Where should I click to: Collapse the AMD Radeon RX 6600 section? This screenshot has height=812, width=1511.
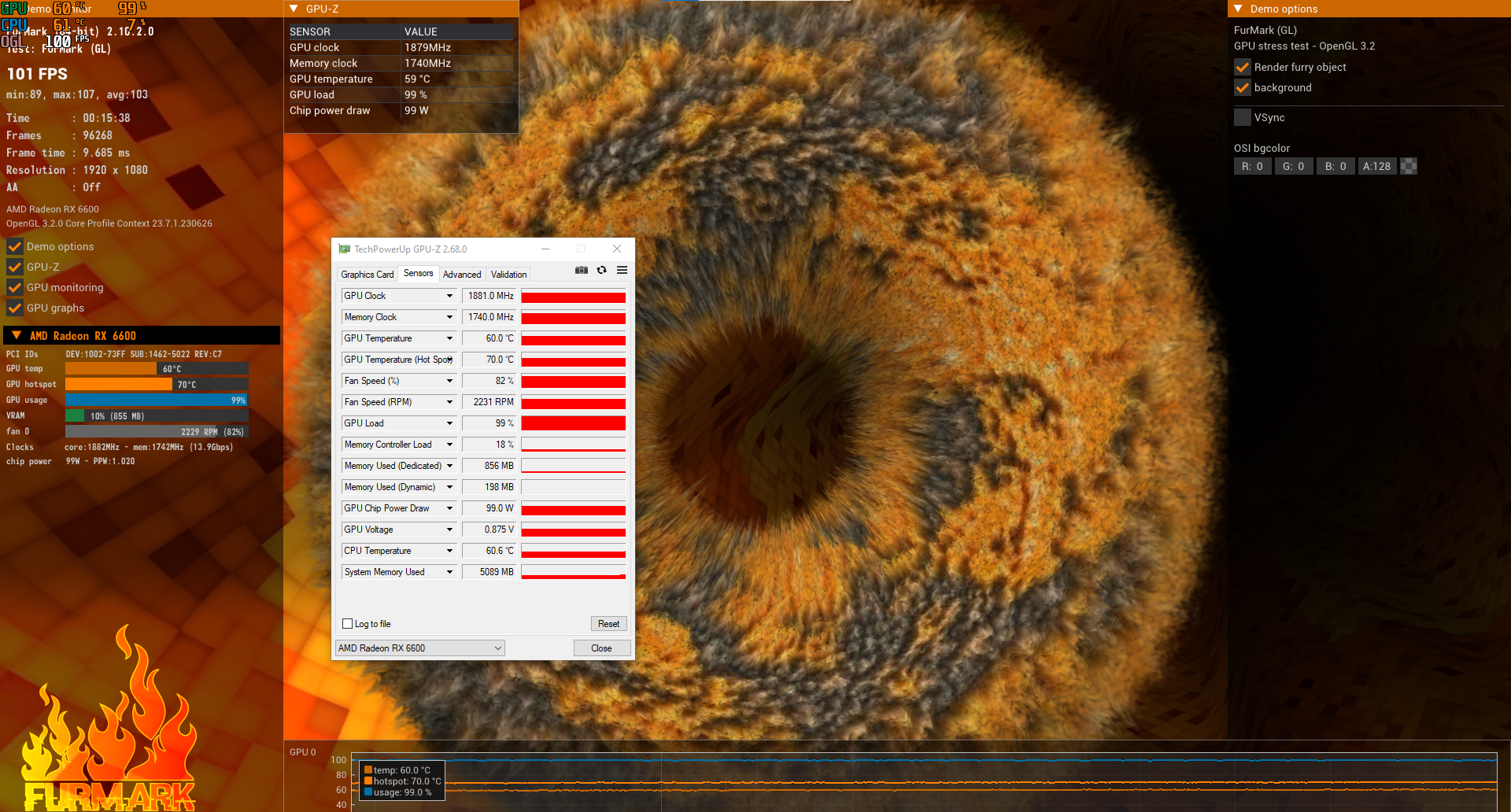tap(17, 335)
